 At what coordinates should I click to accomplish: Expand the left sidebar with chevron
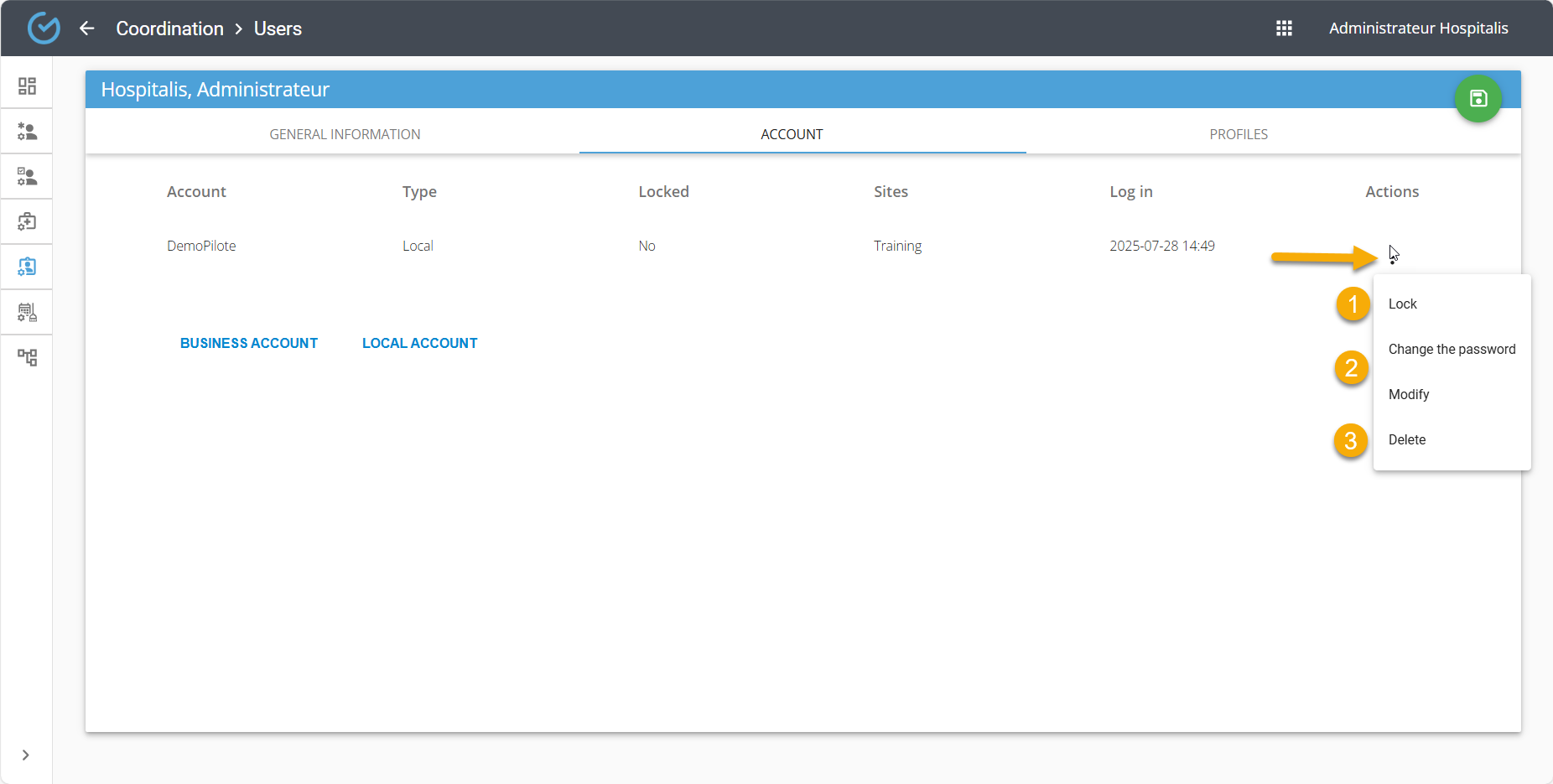click(x=26, y=755)
